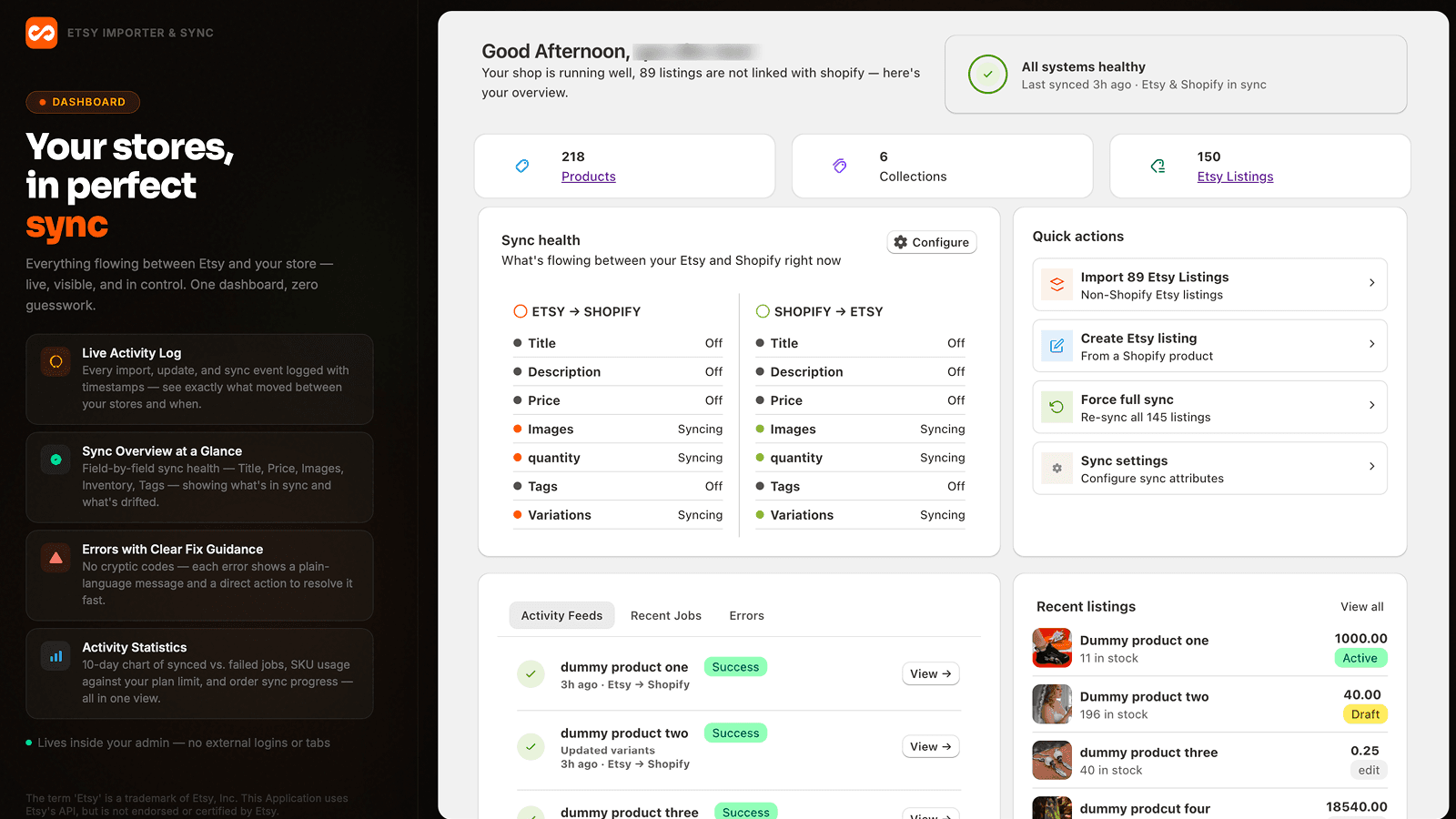Image resolution: width=1456 pixels, height=819 pixels.
Task: Click the Activity Statistics bar chart icon
Action: [x=56, y=656]
